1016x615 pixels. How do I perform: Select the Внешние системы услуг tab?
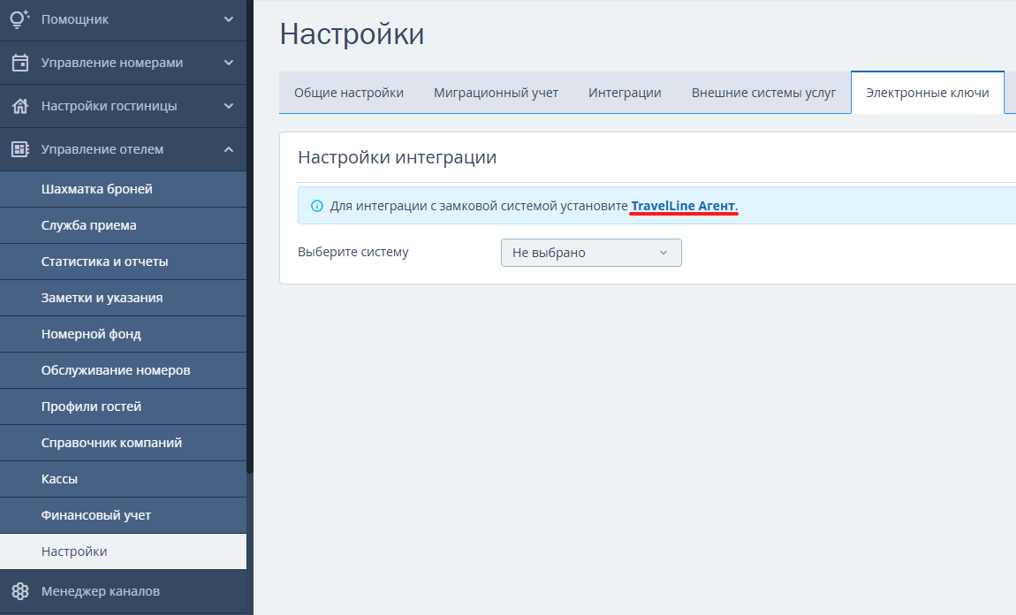click(763, 93)
